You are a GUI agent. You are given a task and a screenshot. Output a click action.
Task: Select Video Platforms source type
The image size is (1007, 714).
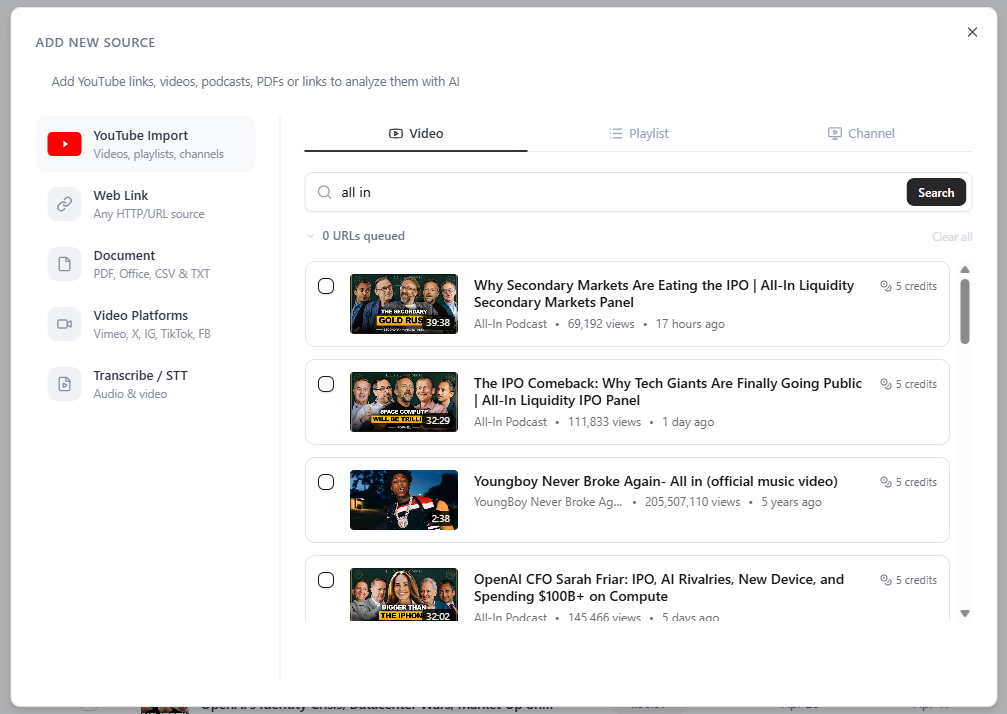click(145, 324)
